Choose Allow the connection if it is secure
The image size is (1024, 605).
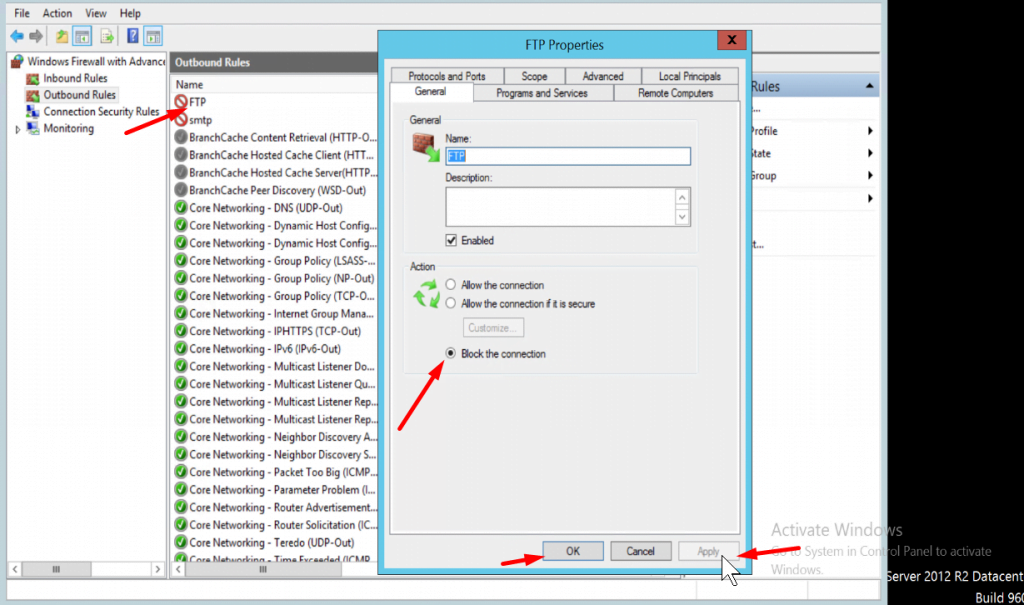[x=450, y=303]
